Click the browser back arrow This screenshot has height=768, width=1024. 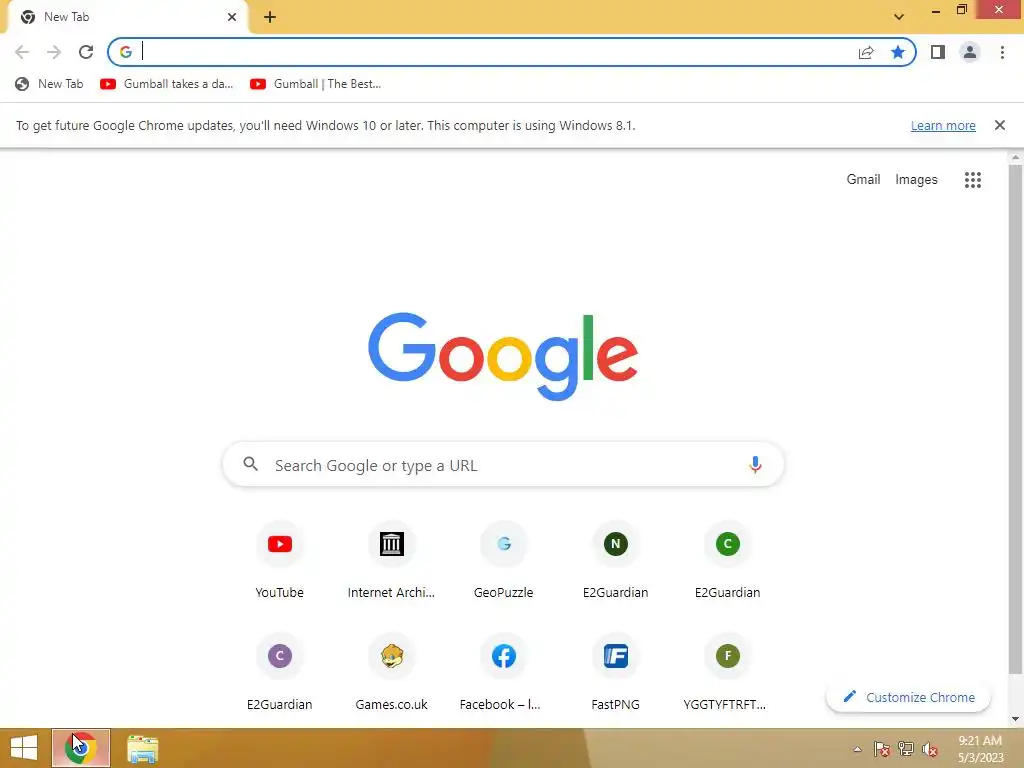point(22,52)
